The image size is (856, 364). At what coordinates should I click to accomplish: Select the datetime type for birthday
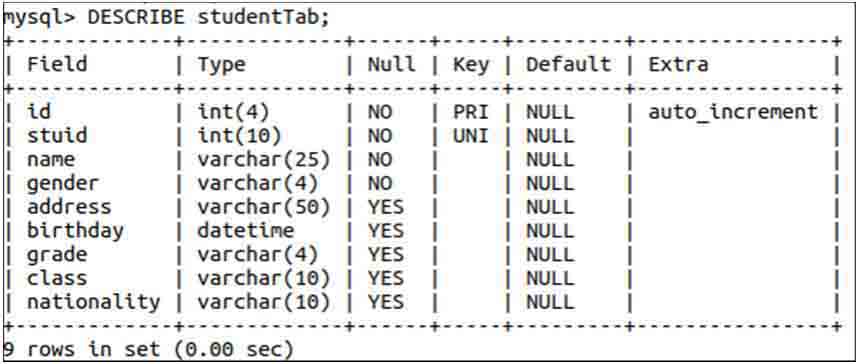pyautogui.click(x=246, y=231)
